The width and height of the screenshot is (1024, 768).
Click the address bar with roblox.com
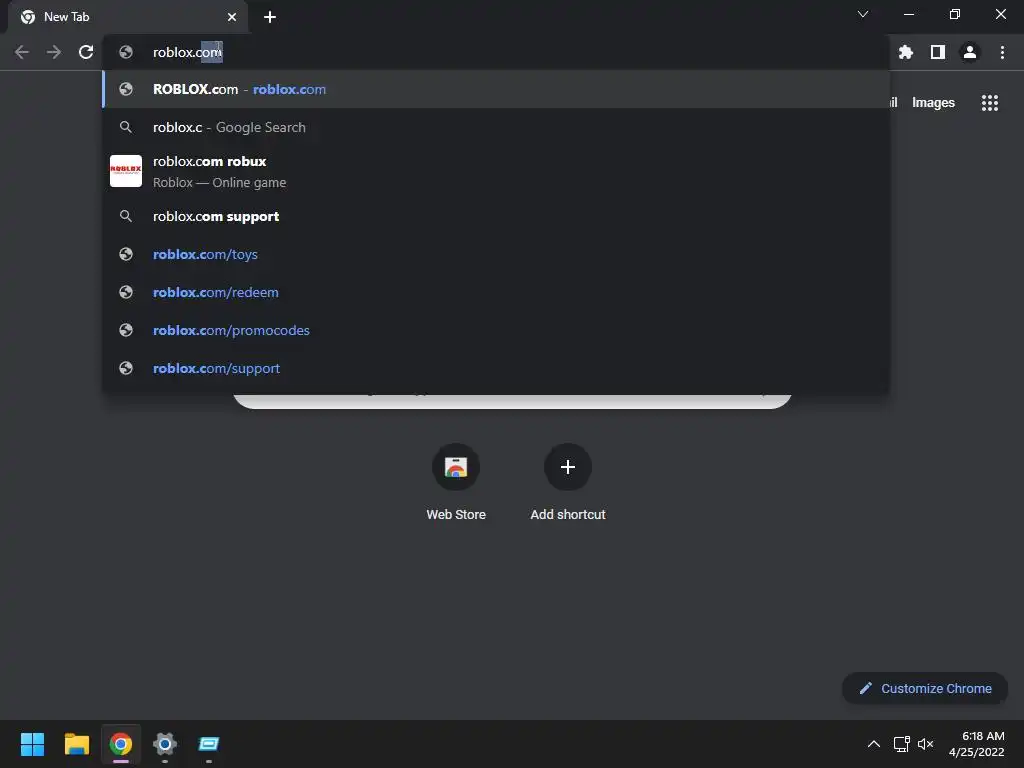pyautogui.click(x=496, y=52)
